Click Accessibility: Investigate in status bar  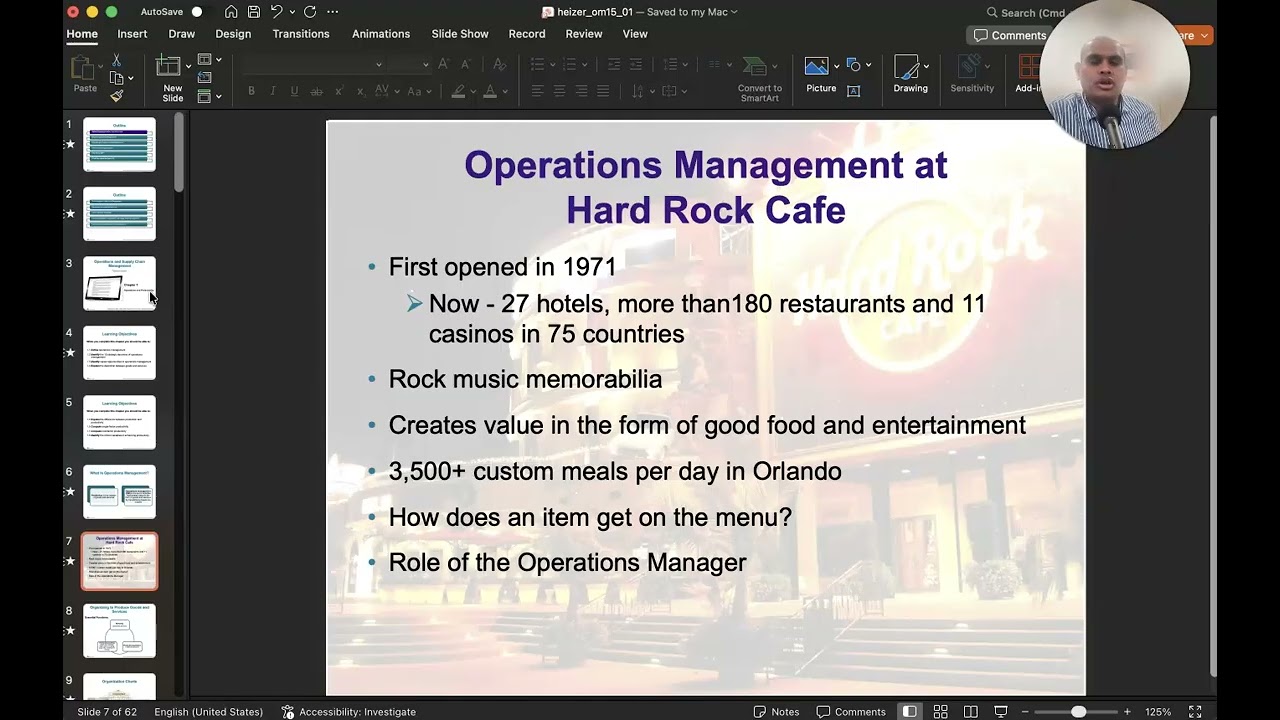pyautogui.click(x=349, y=712)
